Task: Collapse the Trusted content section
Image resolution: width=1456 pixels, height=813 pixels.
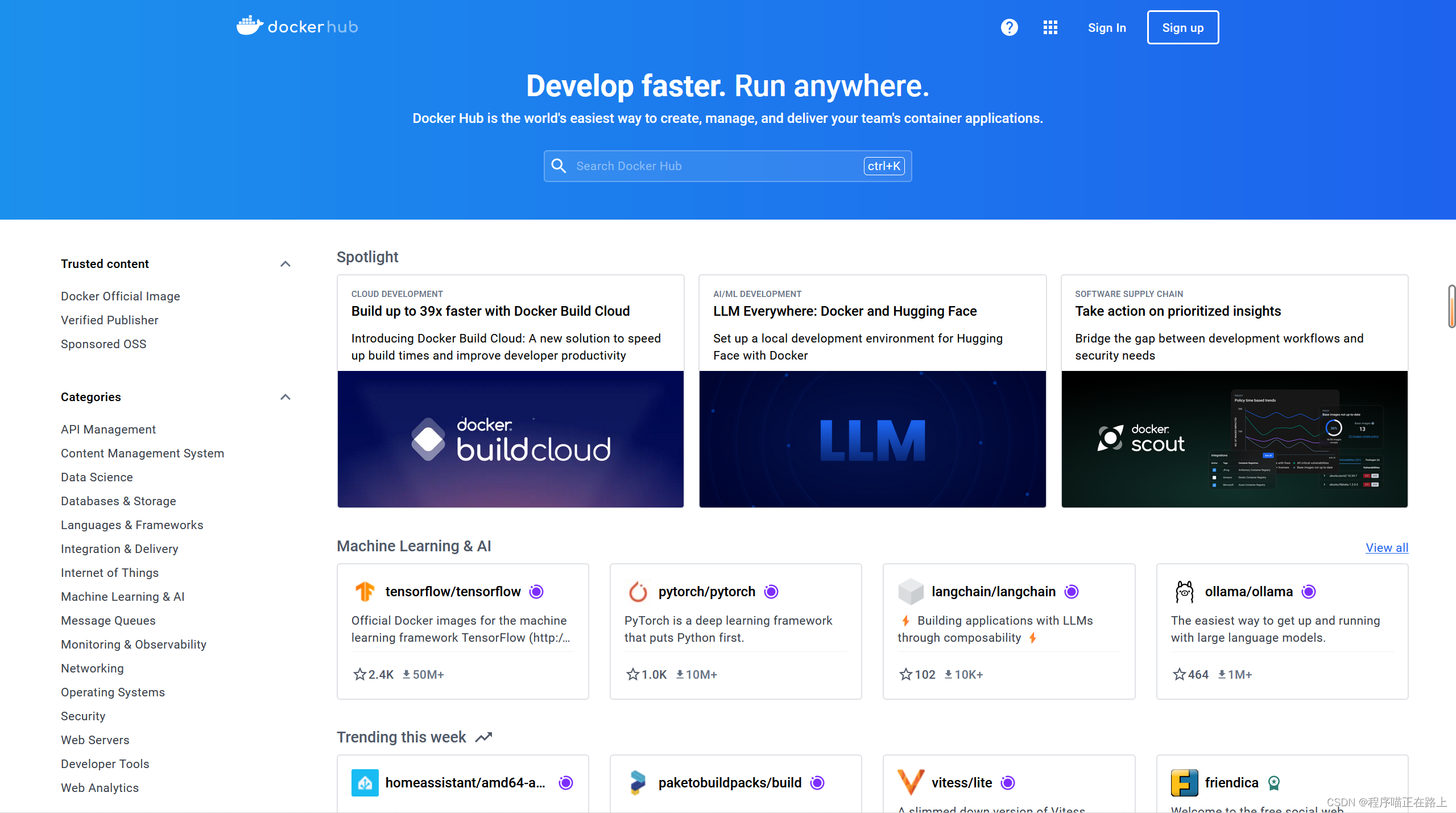Action: pyautogui.click(x=286, y=264)
